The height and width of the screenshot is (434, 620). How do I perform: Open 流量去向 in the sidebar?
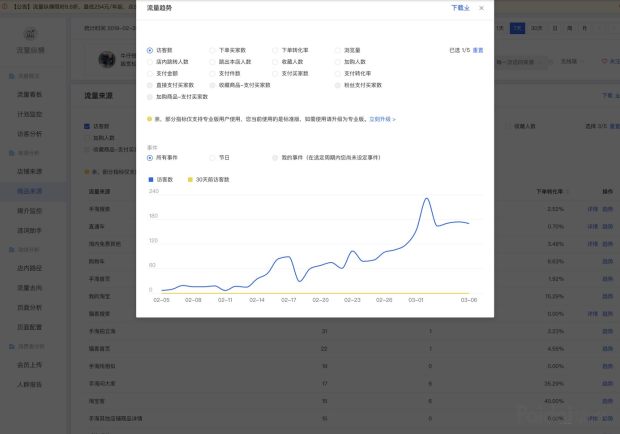(x=30, y=288)
